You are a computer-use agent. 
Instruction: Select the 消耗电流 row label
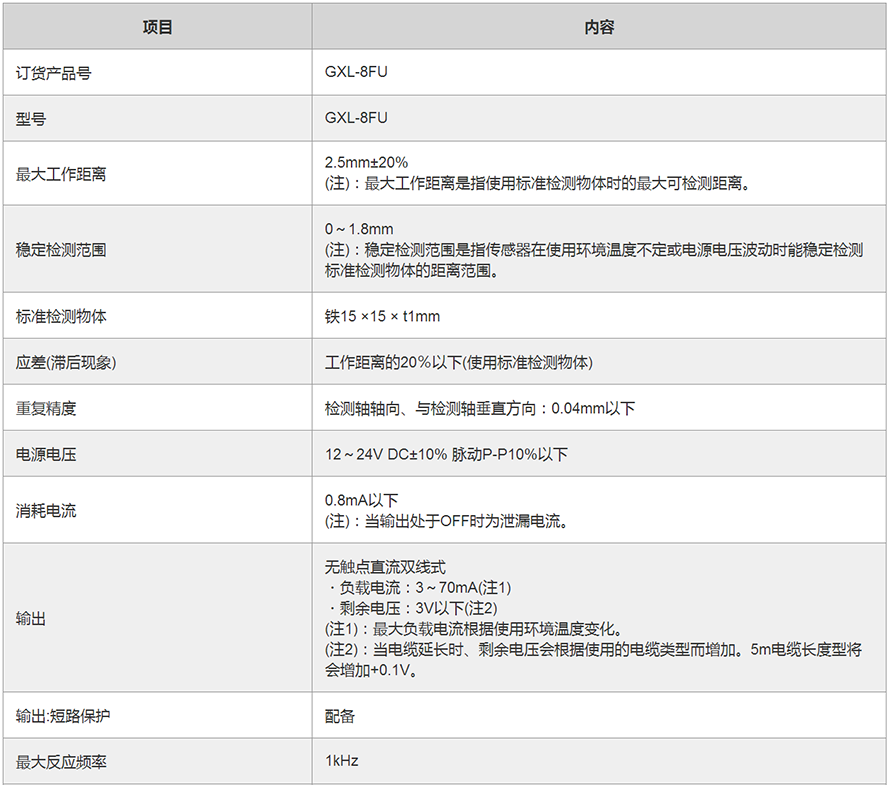(x=46, y=511)
